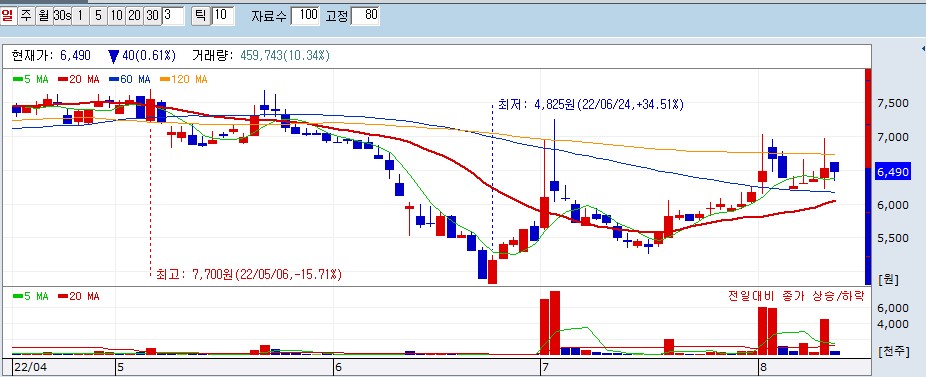The width and height of the screenshot is (926, 377).
Task: Click the 5 MA legend in price chart
Action: (x=31, y=79)
